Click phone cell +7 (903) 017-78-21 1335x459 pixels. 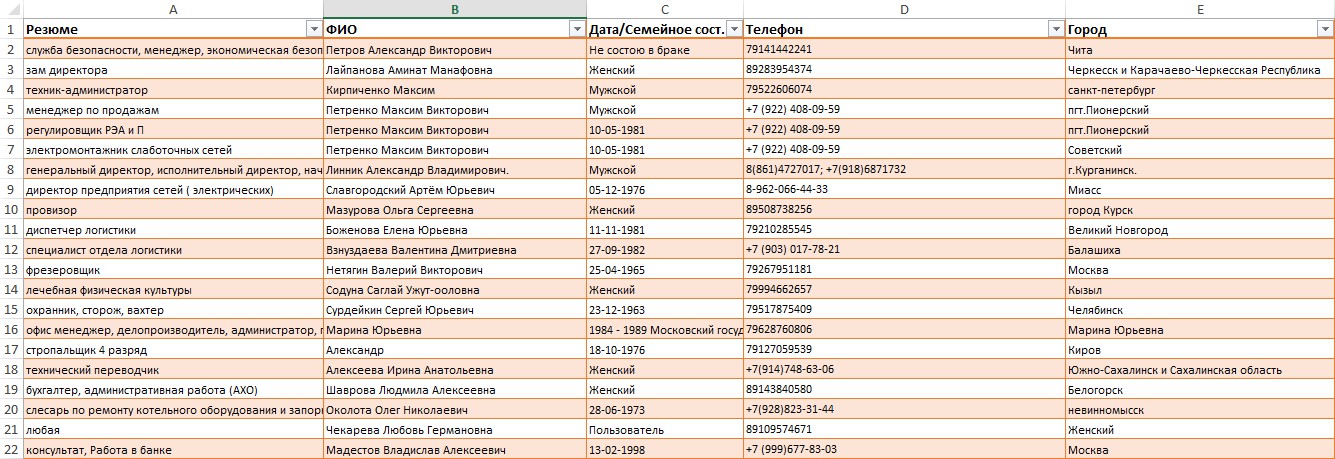tap(904, 250)
